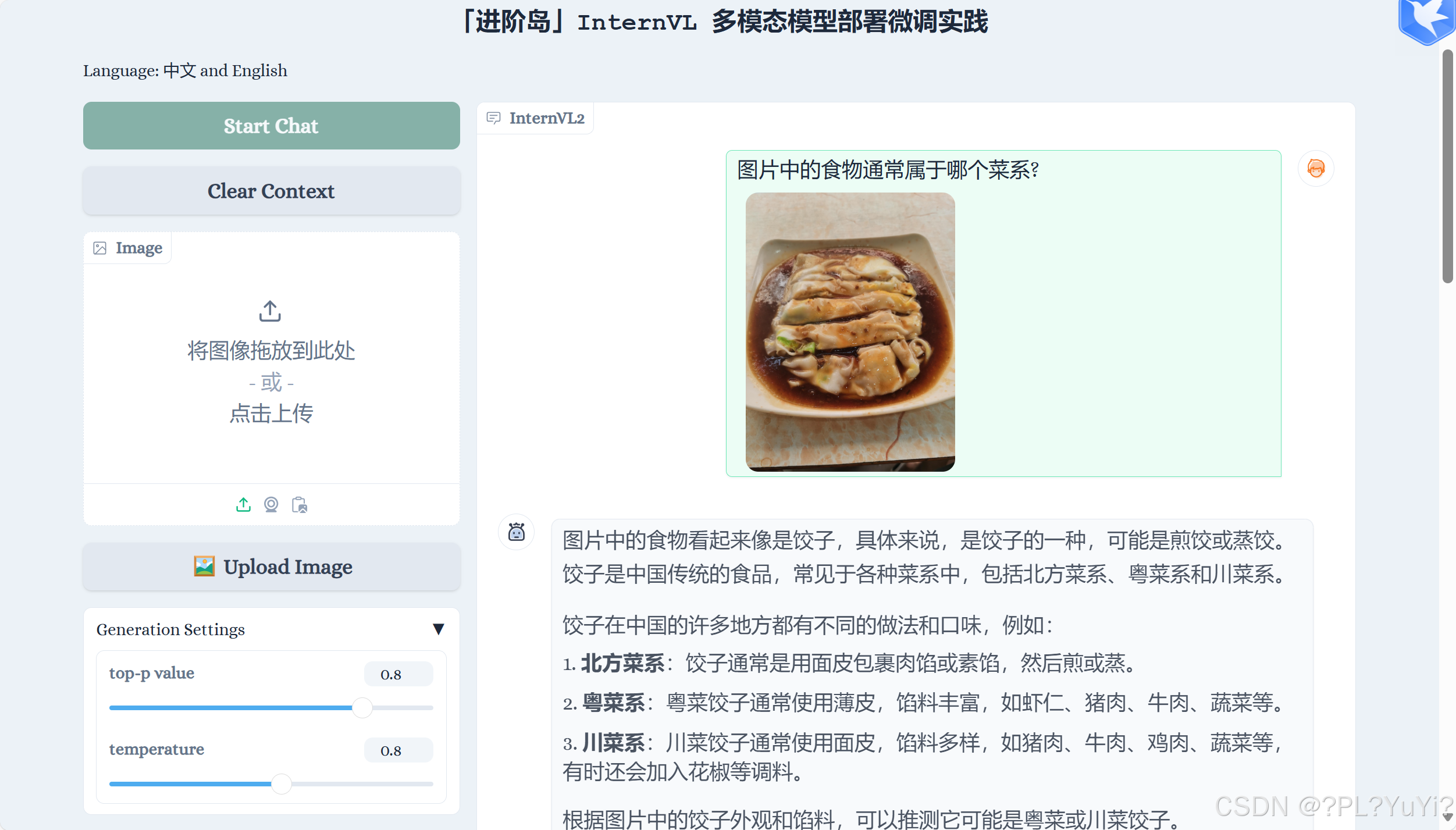
Task: Collapse the Generation Settings section
Action: pos(439,629)
